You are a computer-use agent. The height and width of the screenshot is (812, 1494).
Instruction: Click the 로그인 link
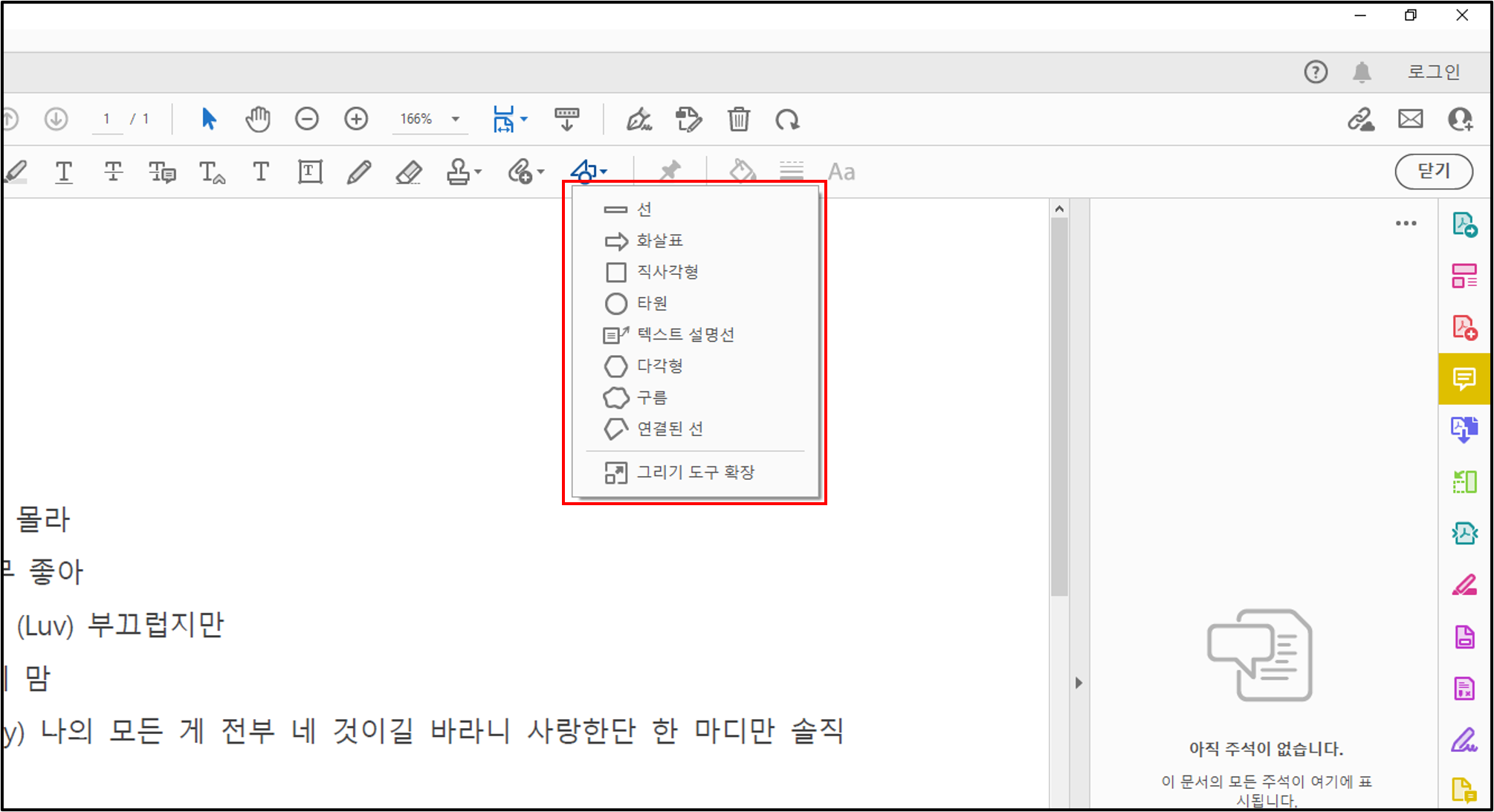tap(1433, 72)
